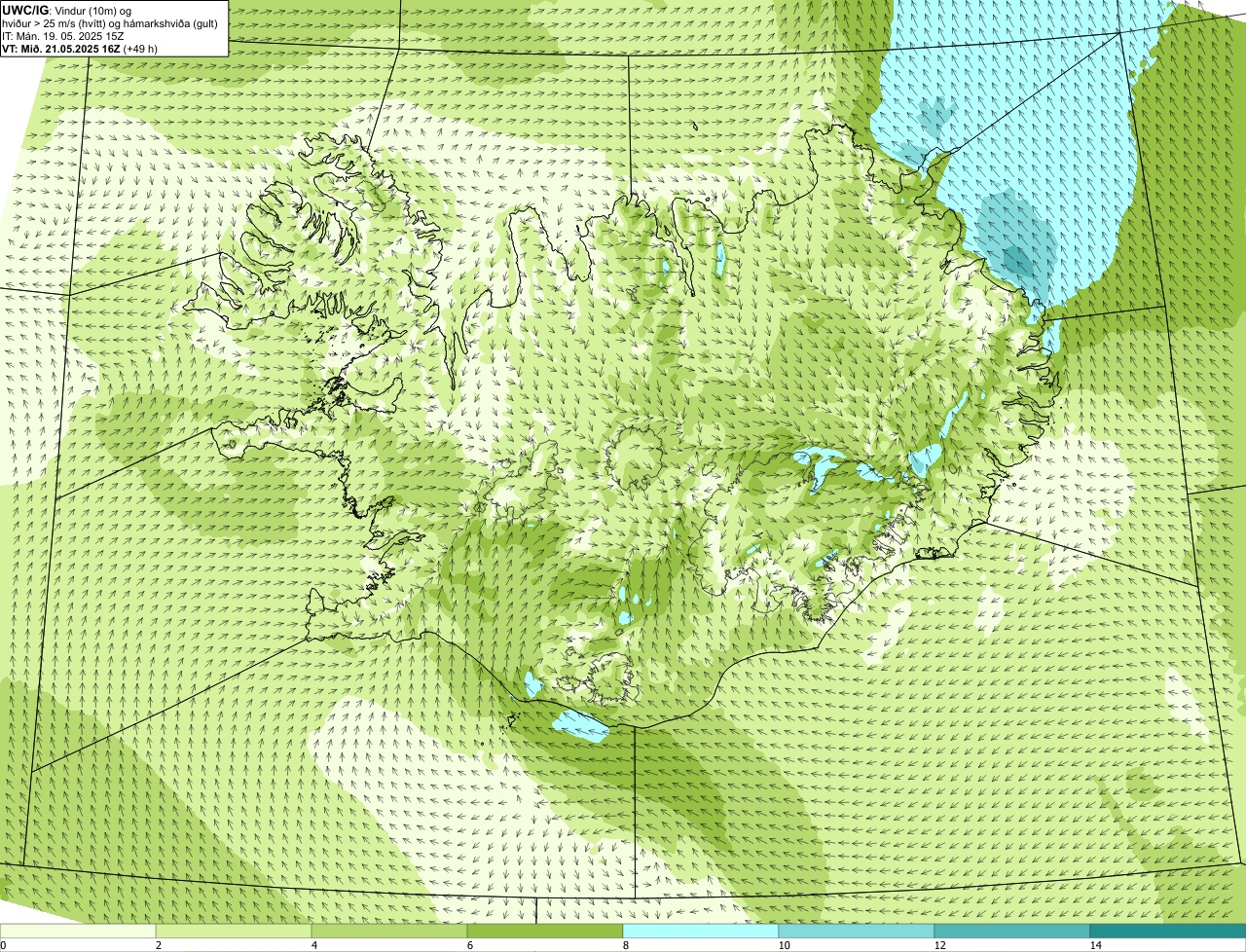Click the legend tick label "10"
Screen dimensions: 1246x952
(x=784, y=945)
